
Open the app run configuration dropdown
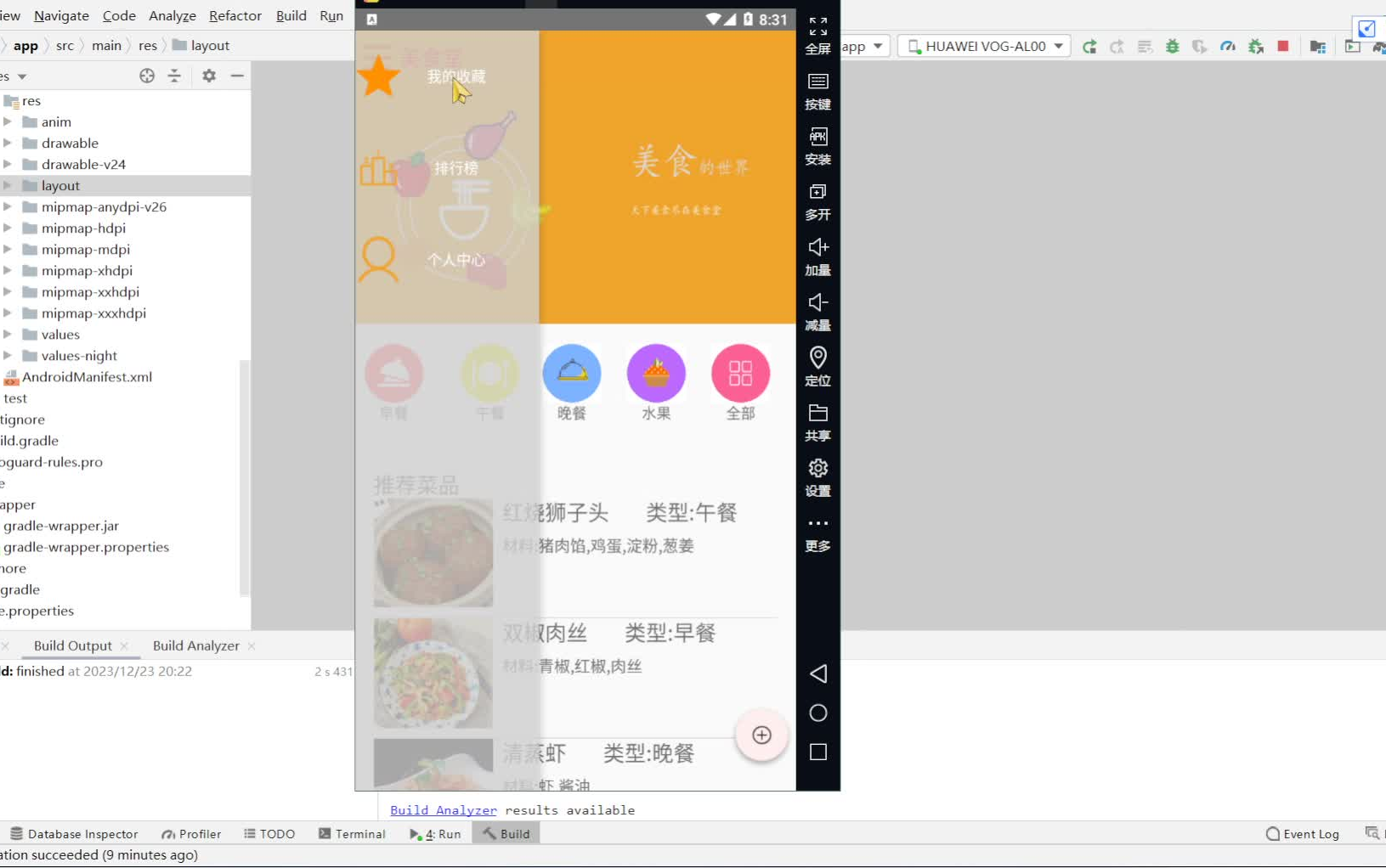(x=864, y=46)
